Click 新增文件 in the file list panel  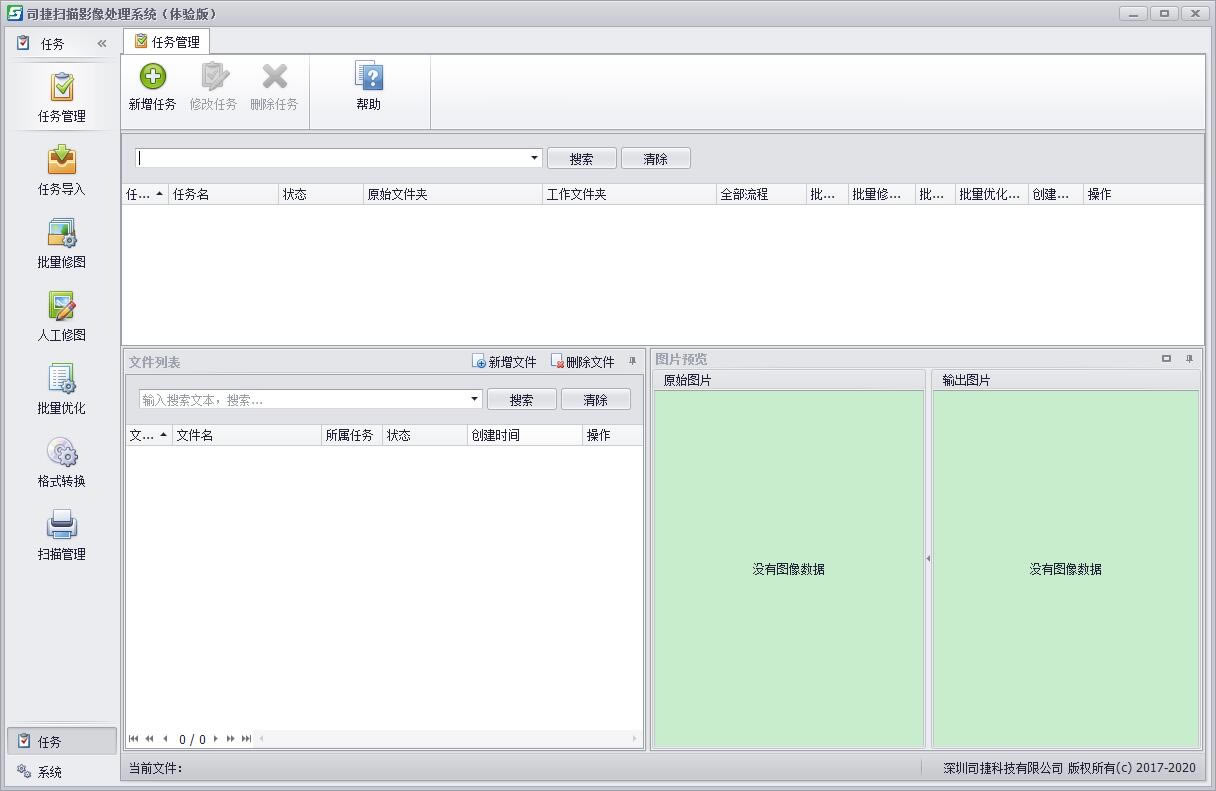click(505, 362)
